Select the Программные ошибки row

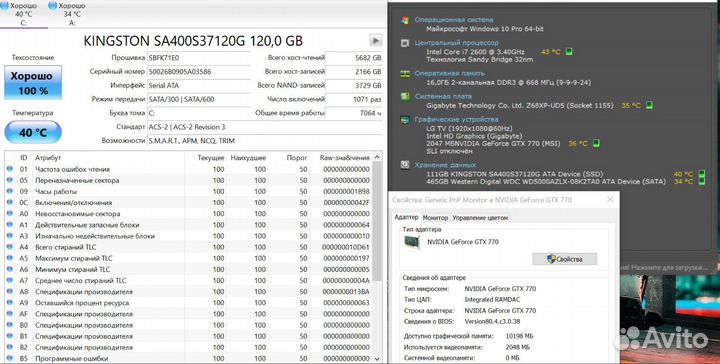tap(188, 358)
